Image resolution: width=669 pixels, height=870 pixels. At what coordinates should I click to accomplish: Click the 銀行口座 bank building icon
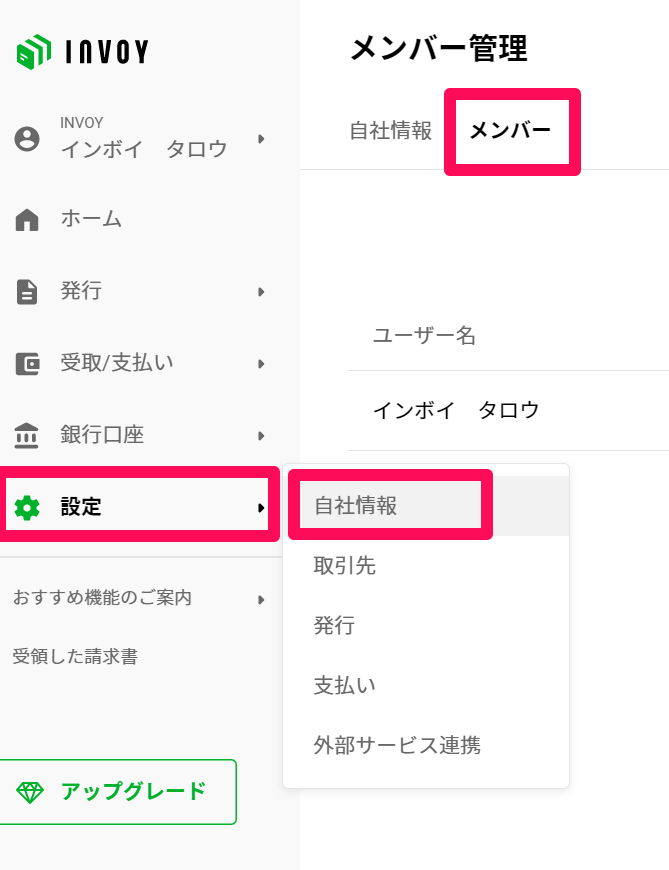pyautogui.click(x=27, y=436)
